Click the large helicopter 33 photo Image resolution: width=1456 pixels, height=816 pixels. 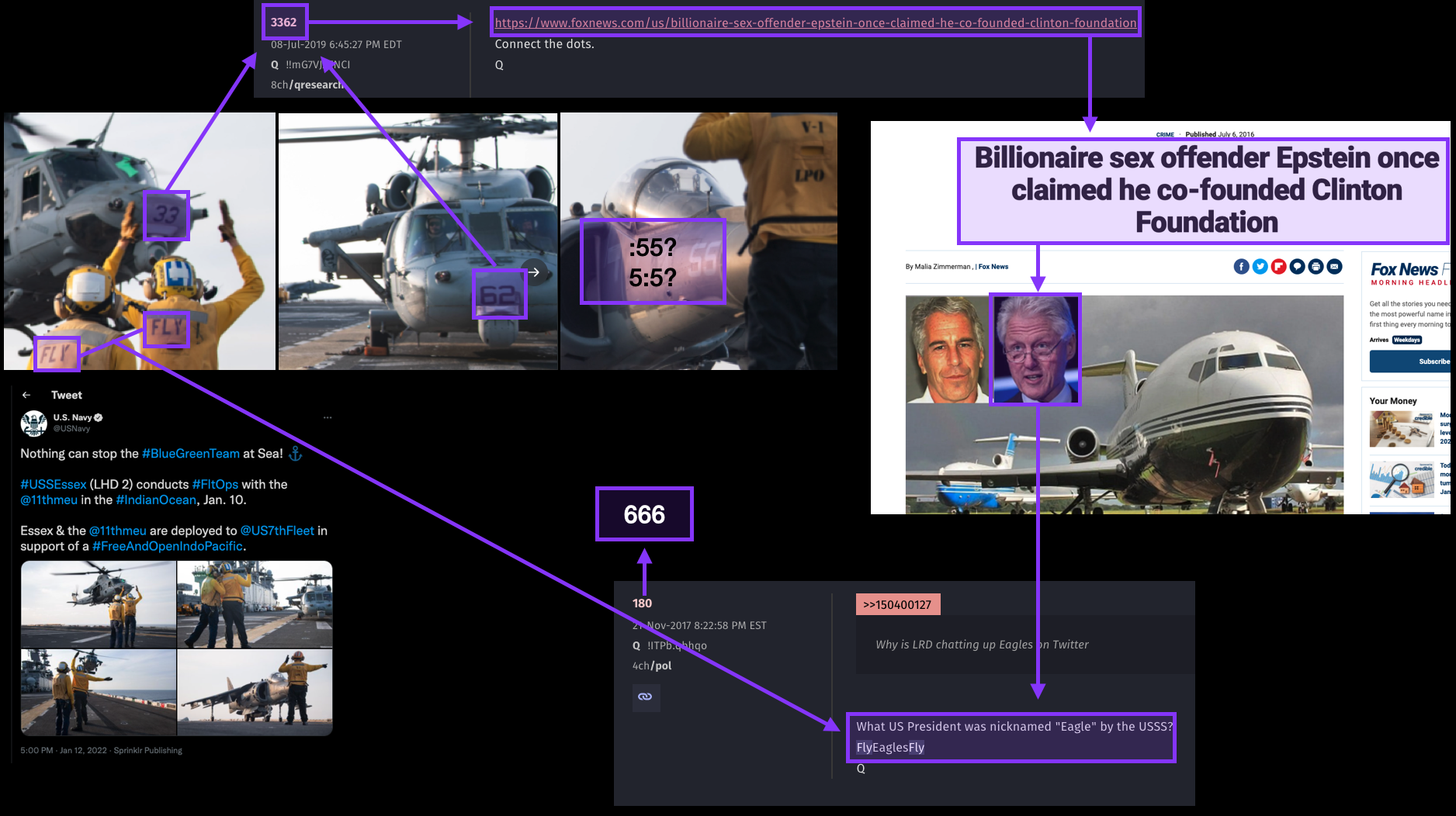point(140,241)
